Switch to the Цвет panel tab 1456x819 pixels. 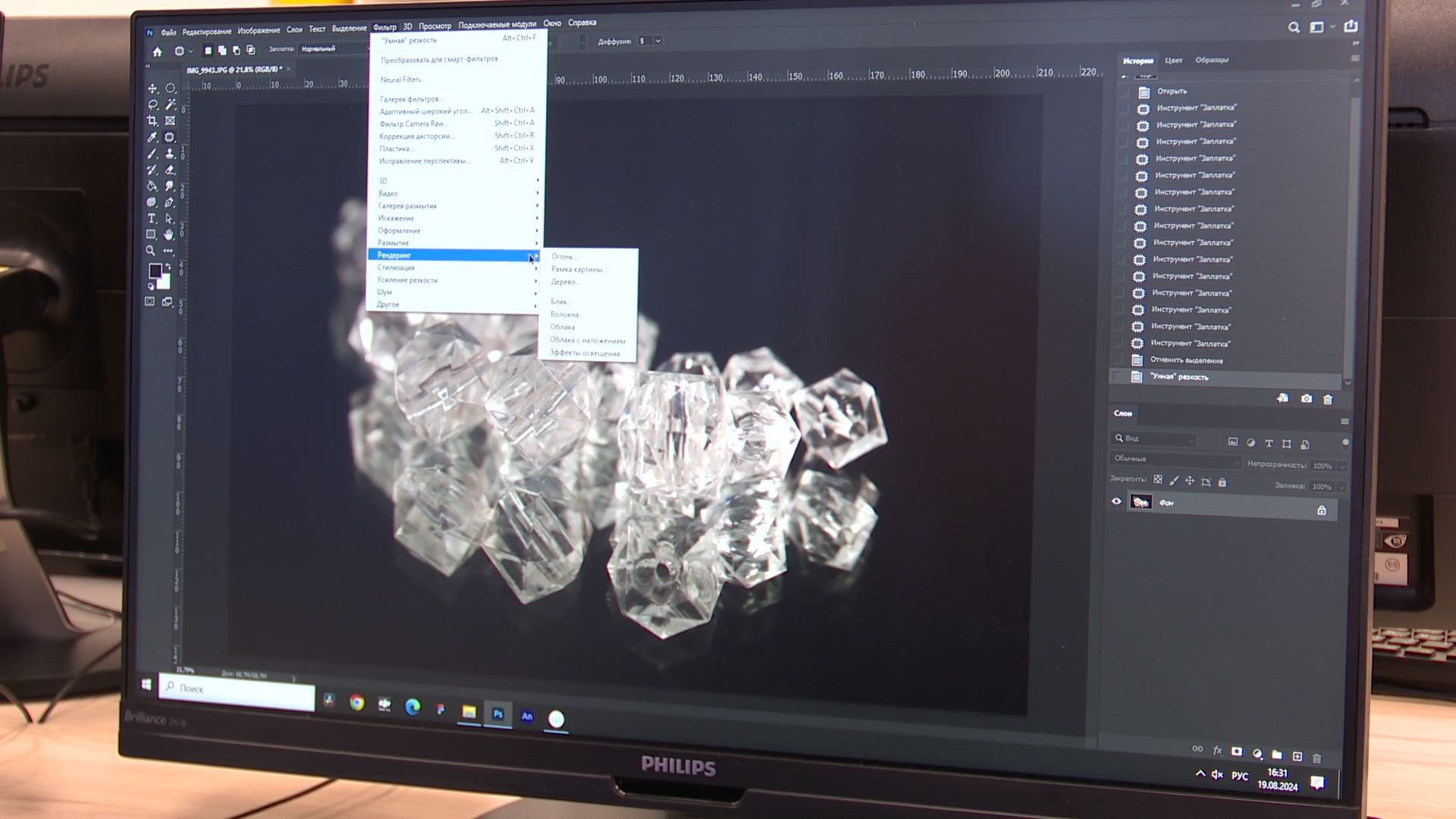tap(1173, 61)
